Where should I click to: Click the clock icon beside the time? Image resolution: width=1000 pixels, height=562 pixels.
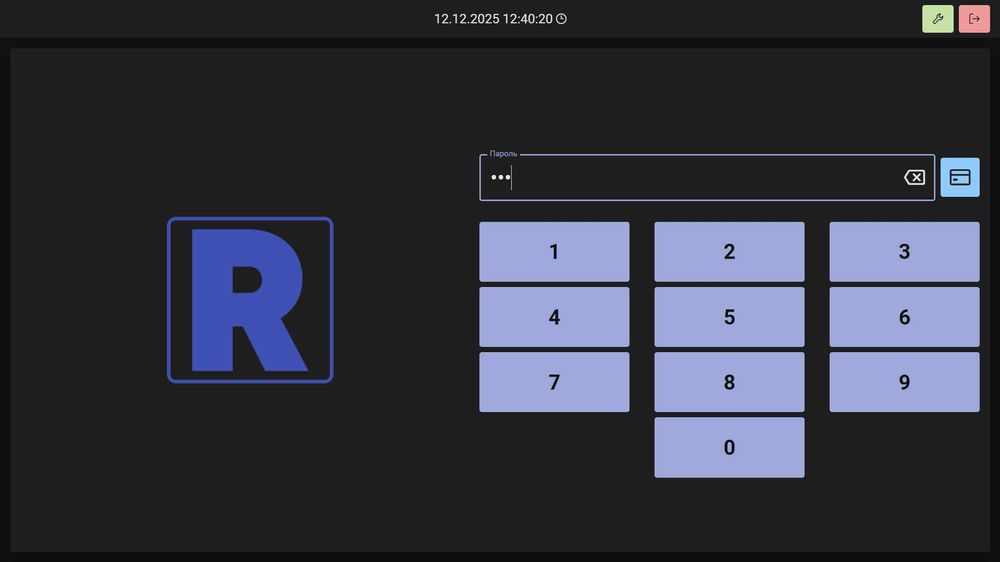[x=561, y=18]
